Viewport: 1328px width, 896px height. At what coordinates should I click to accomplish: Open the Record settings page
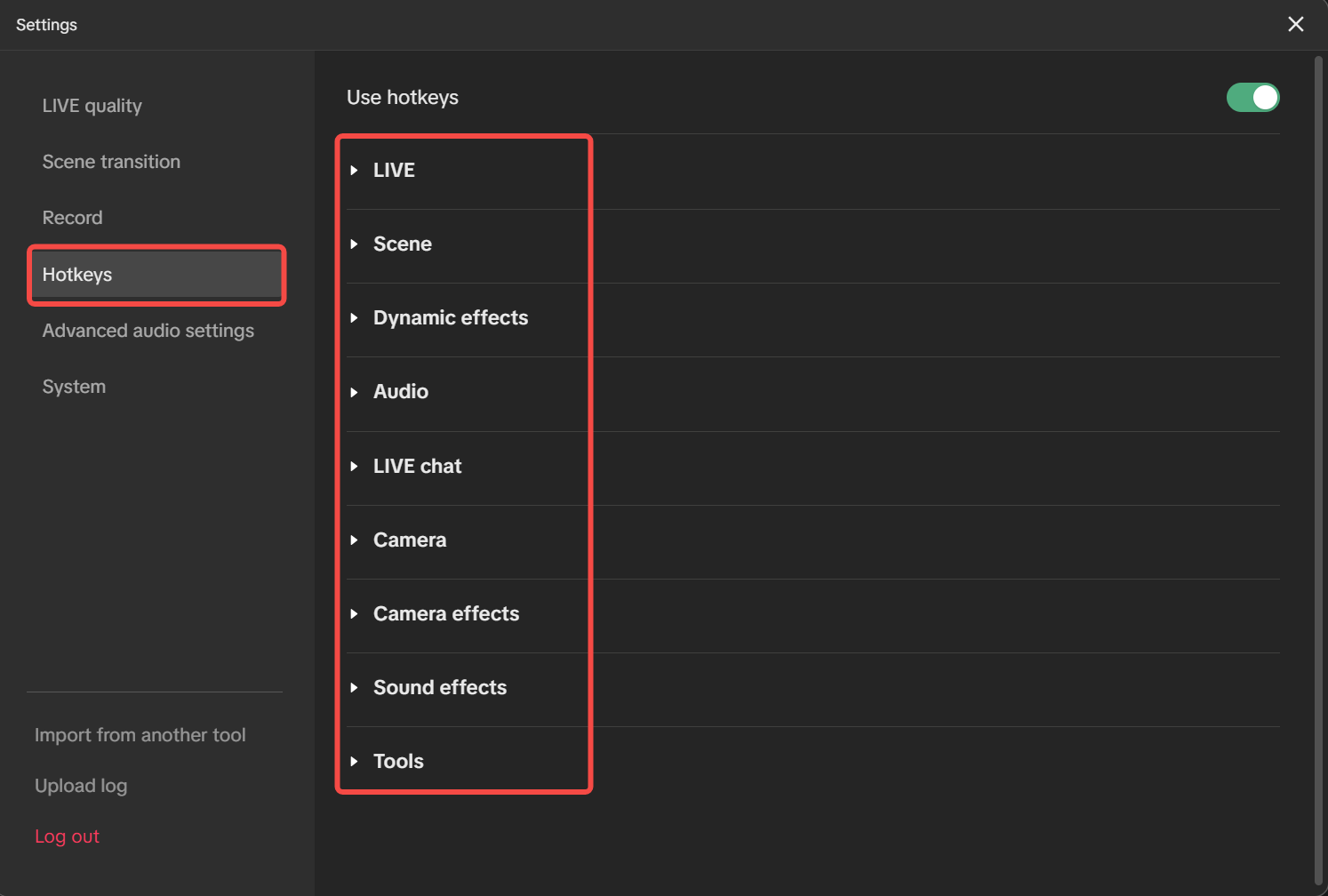[x=72, y=217]
